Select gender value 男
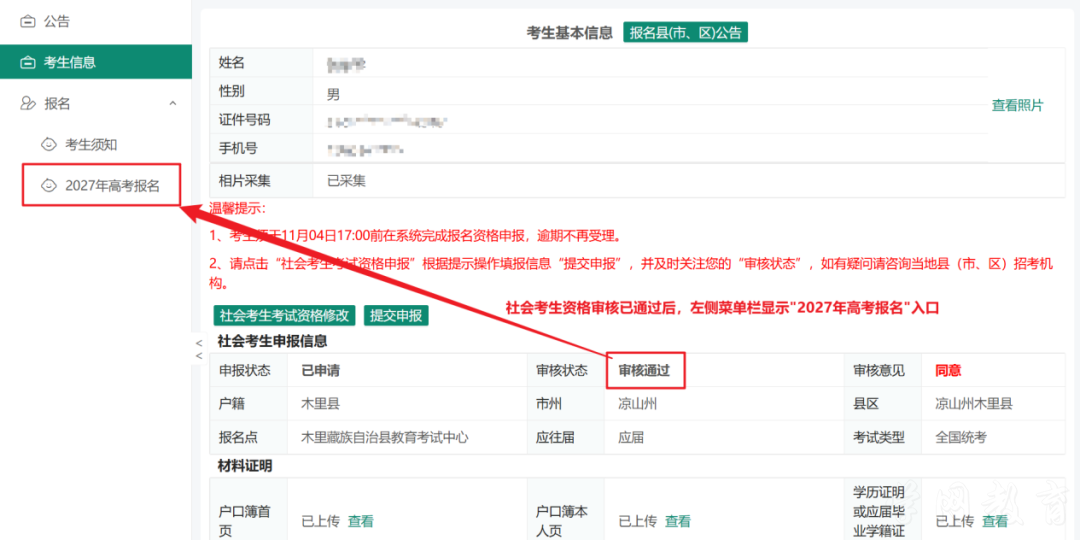This screenshot has height=540, width=1080. pos(333,94)
